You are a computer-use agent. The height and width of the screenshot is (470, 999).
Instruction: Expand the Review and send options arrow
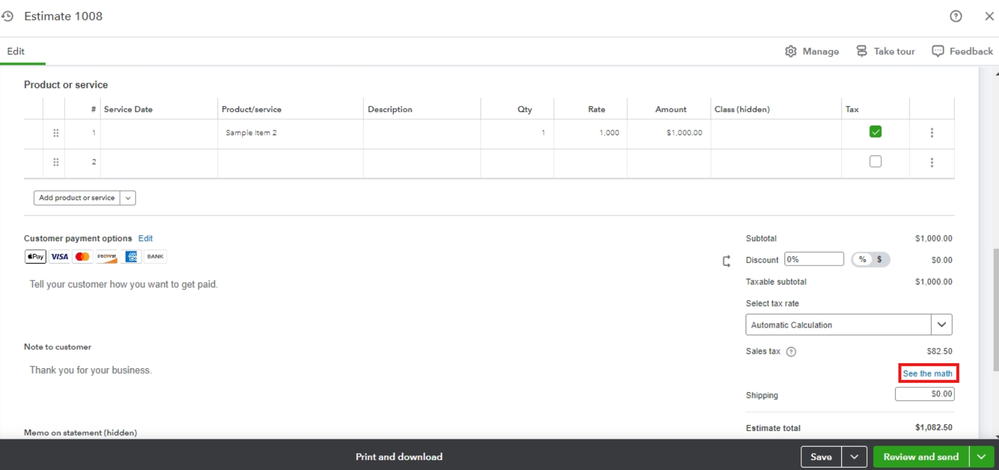click(981, 457)
